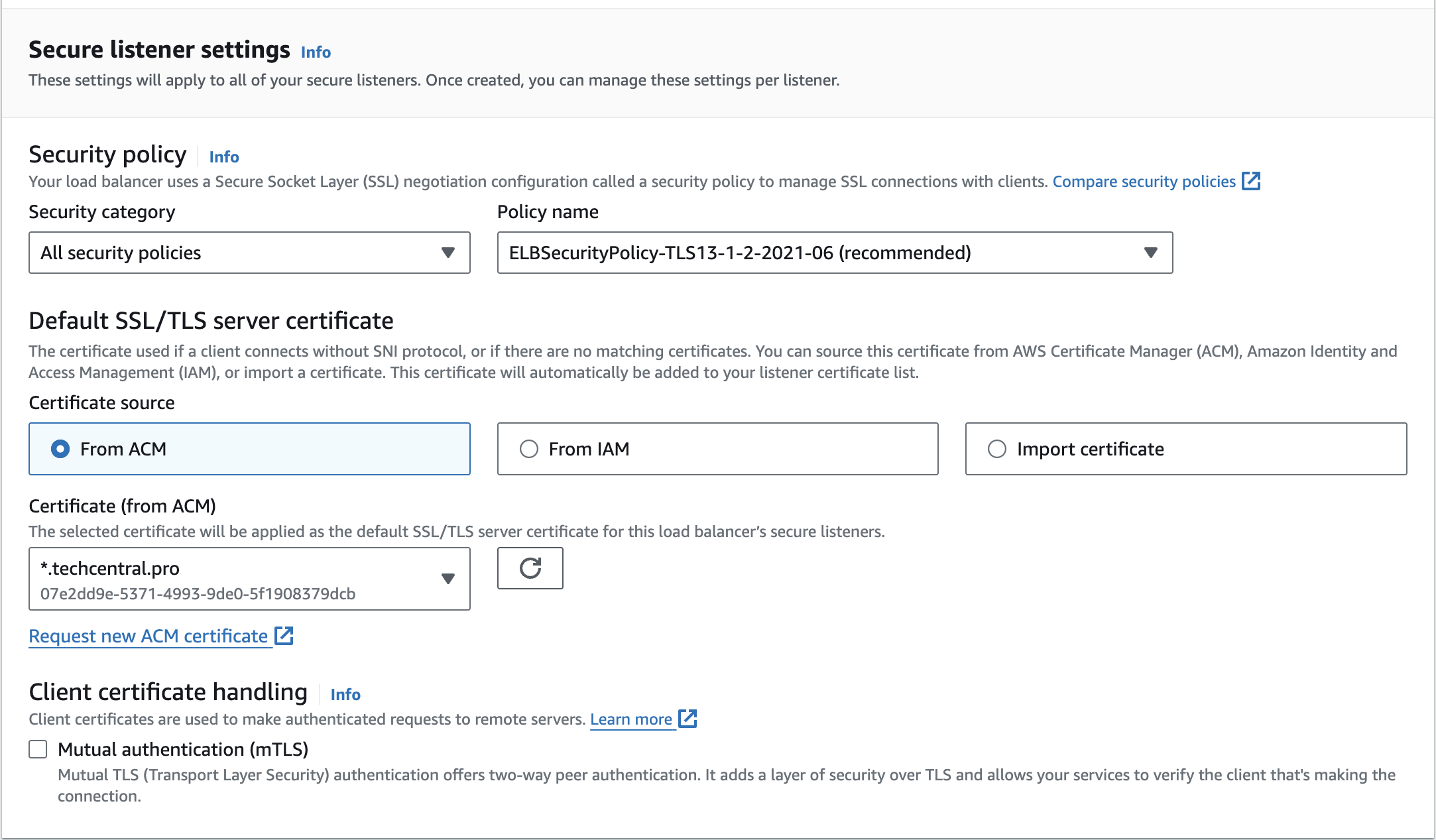Follow Compare security policies link
The height and width of the screenshot is (840, 1436).
click(1144, 182)
